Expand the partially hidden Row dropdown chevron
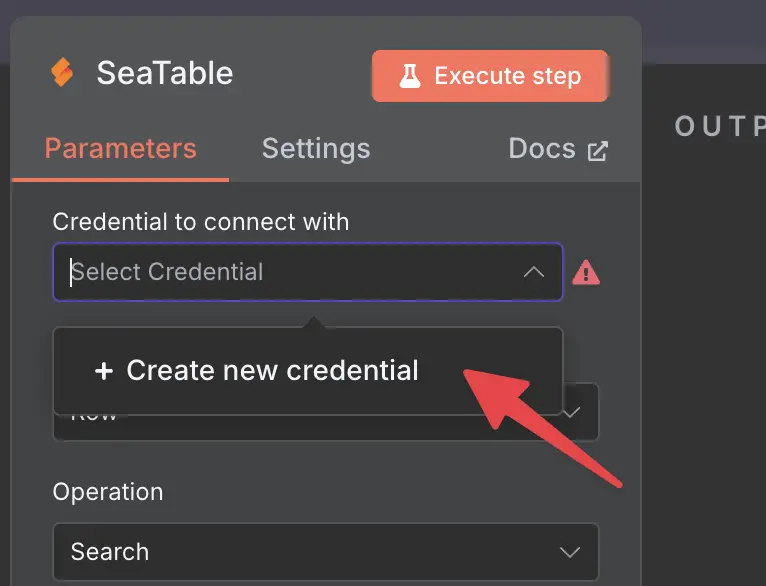This screenshot has width=766, height=586. click(x=572, y=413)
